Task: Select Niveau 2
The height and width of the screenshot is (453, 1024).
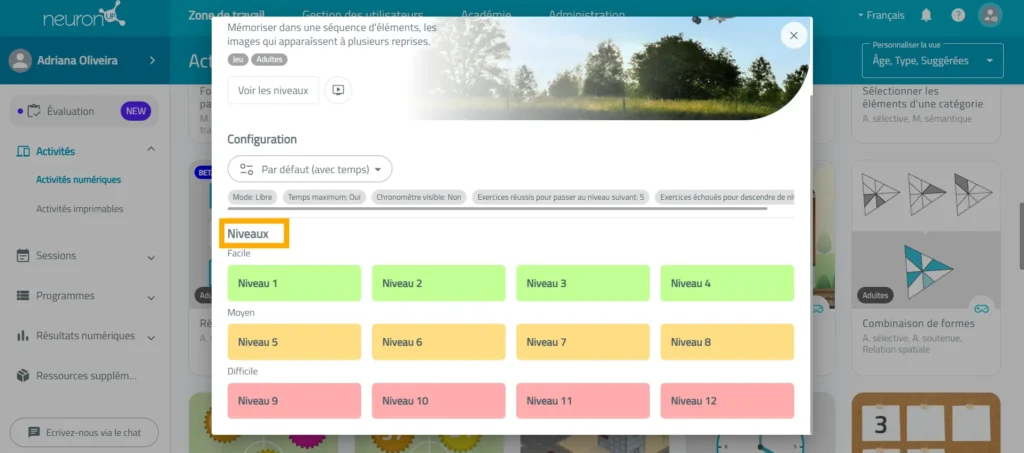Action: point(438,283)
